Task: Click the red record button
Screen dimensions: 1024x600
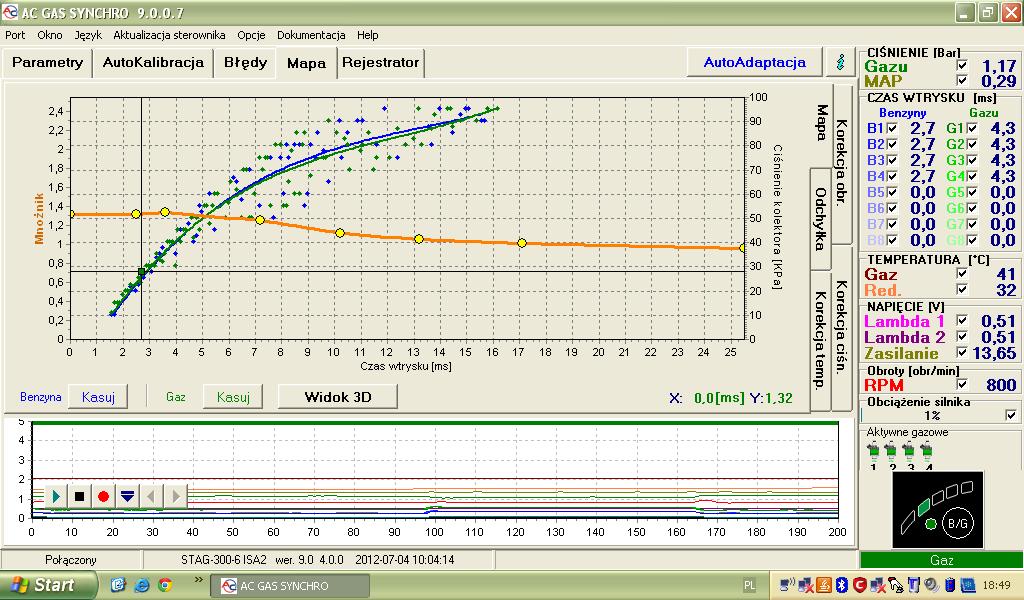Action: point(103,496)
